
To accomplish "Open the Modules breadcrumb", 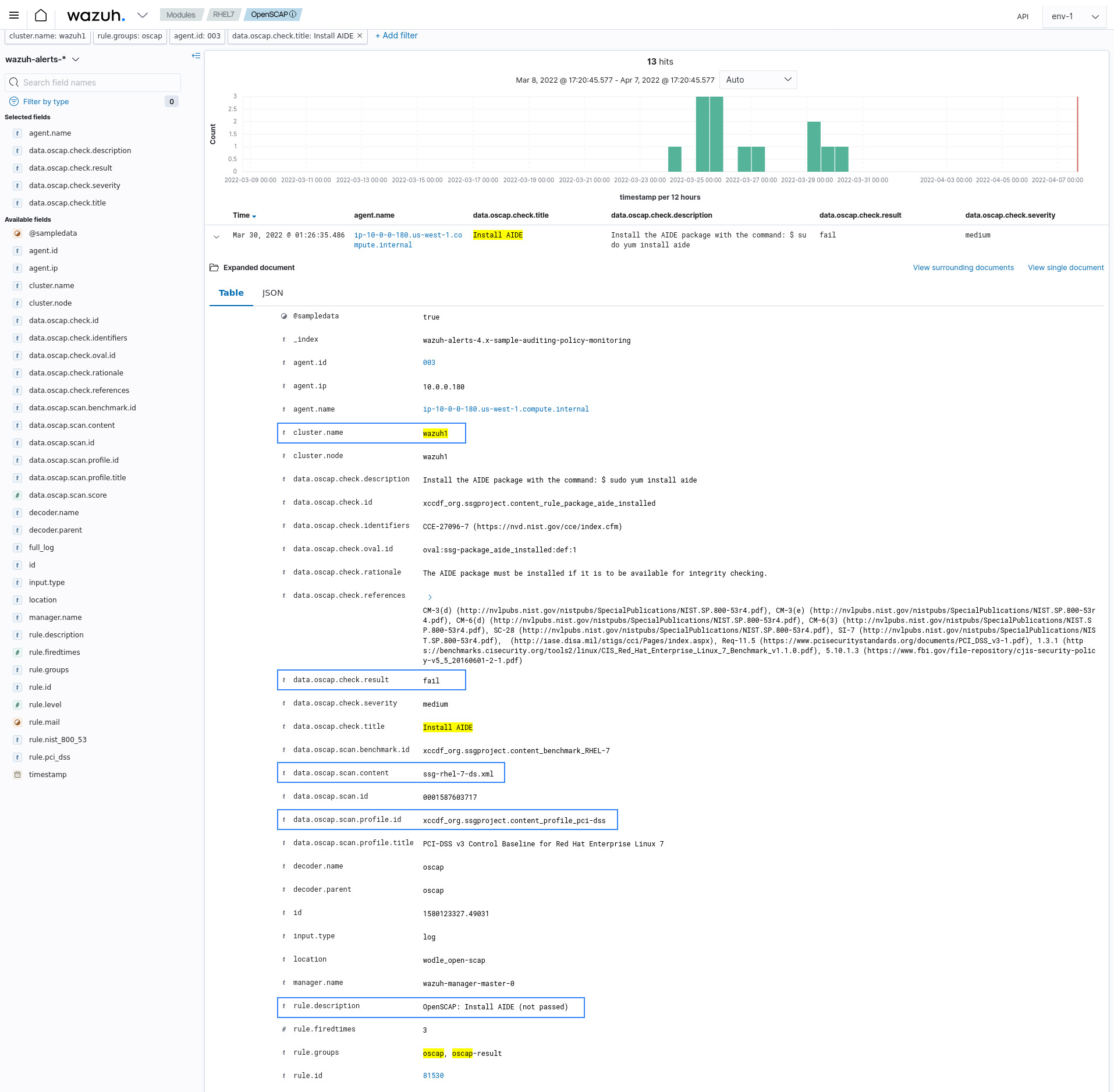I will 180,15.
